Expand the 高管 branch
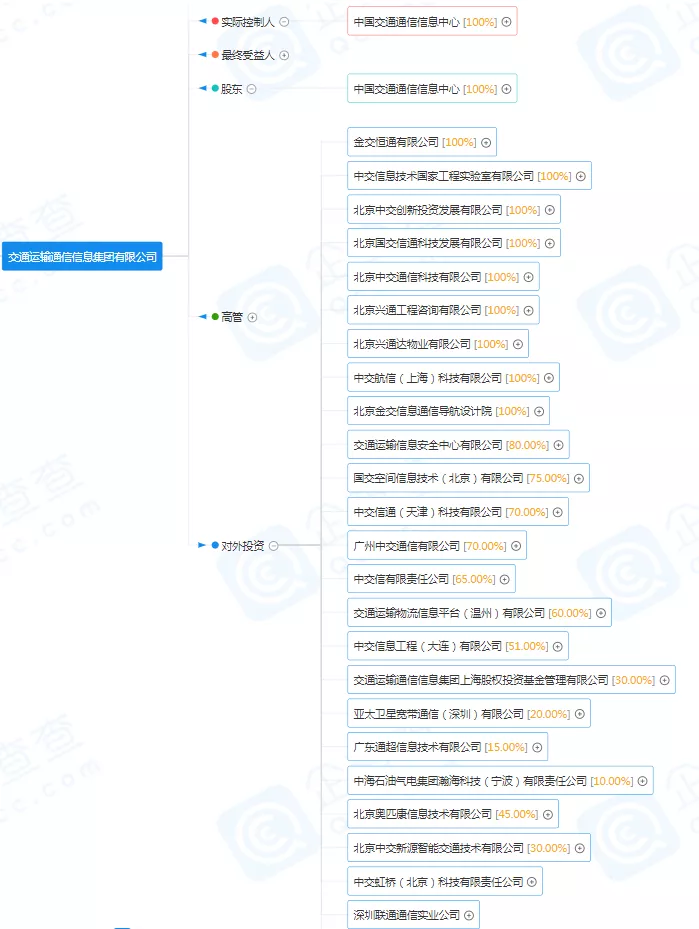 point(252,317)
